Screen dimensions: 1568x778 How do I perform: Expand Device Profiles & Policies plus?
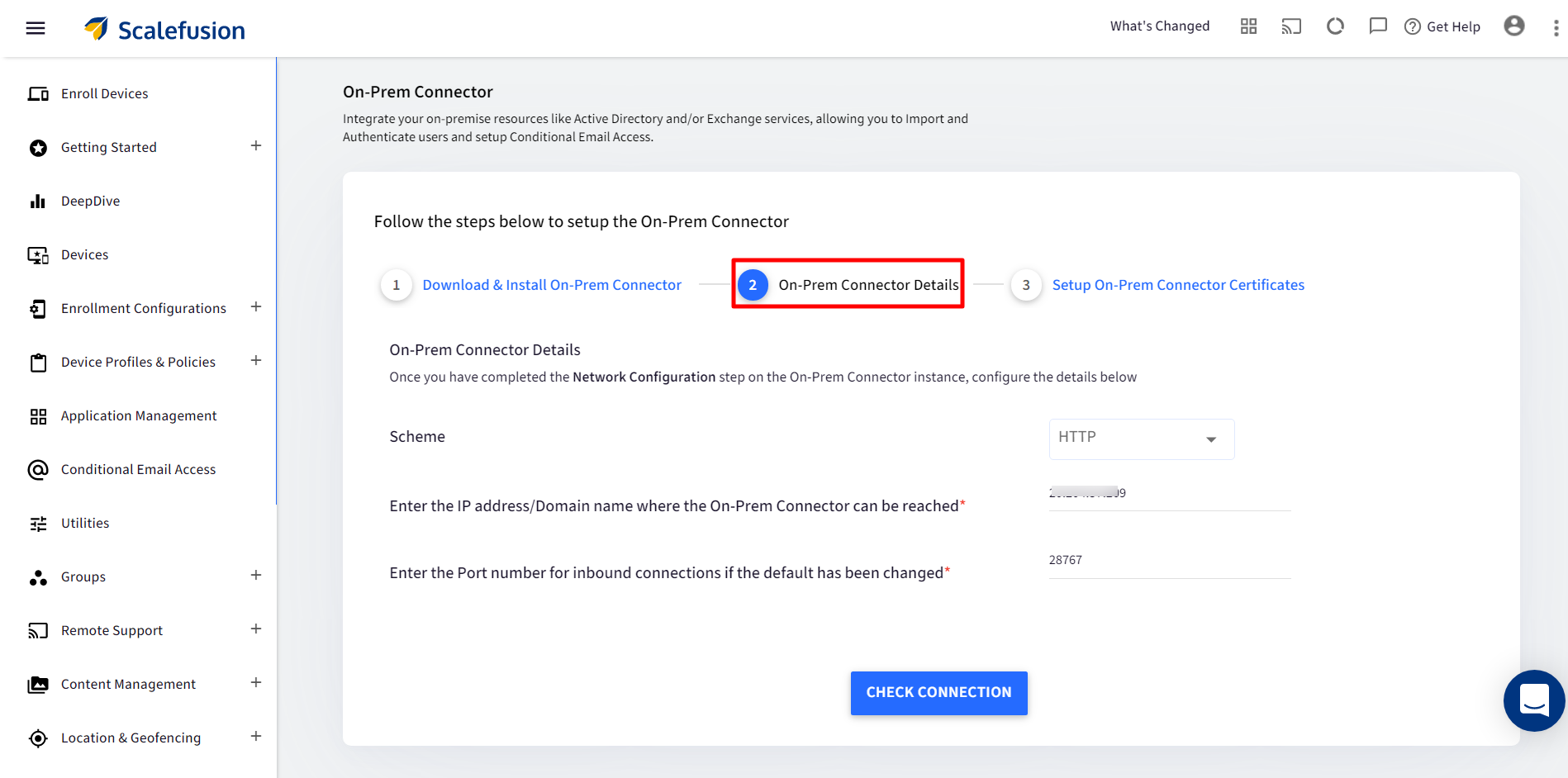(256, 360)
